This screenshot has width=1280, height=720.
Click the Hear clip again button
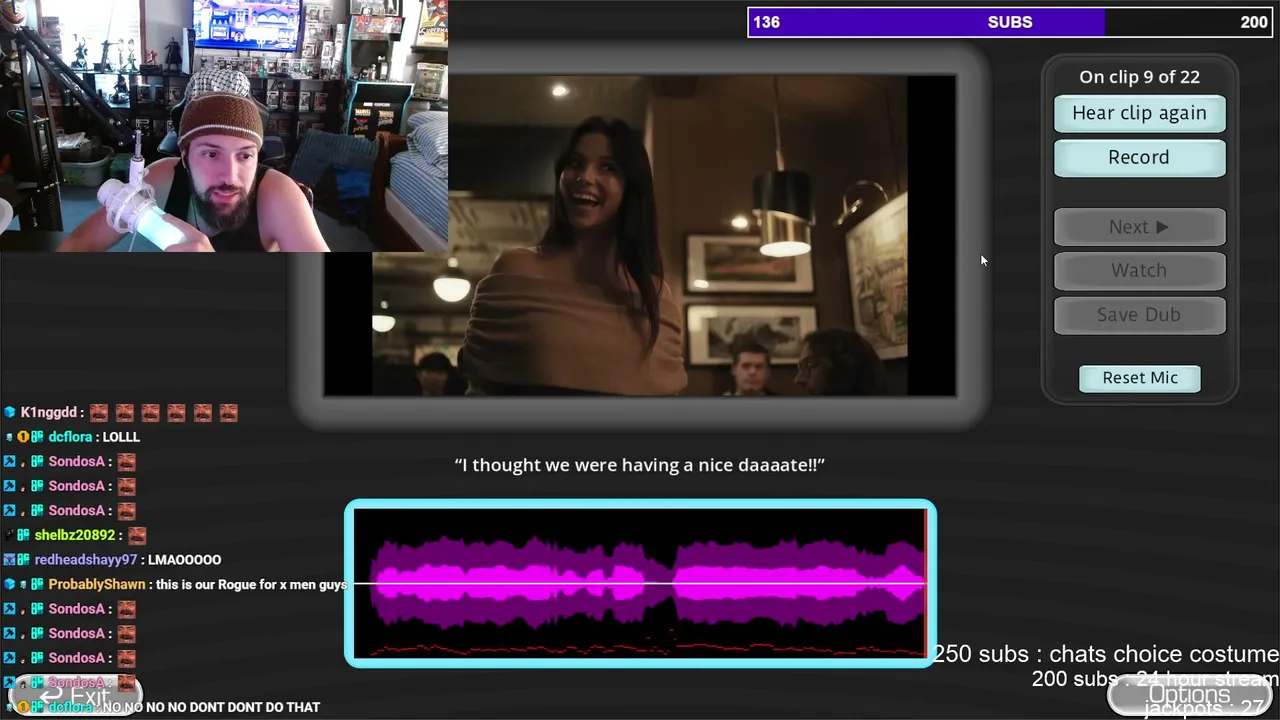[x=1139, y=113]
